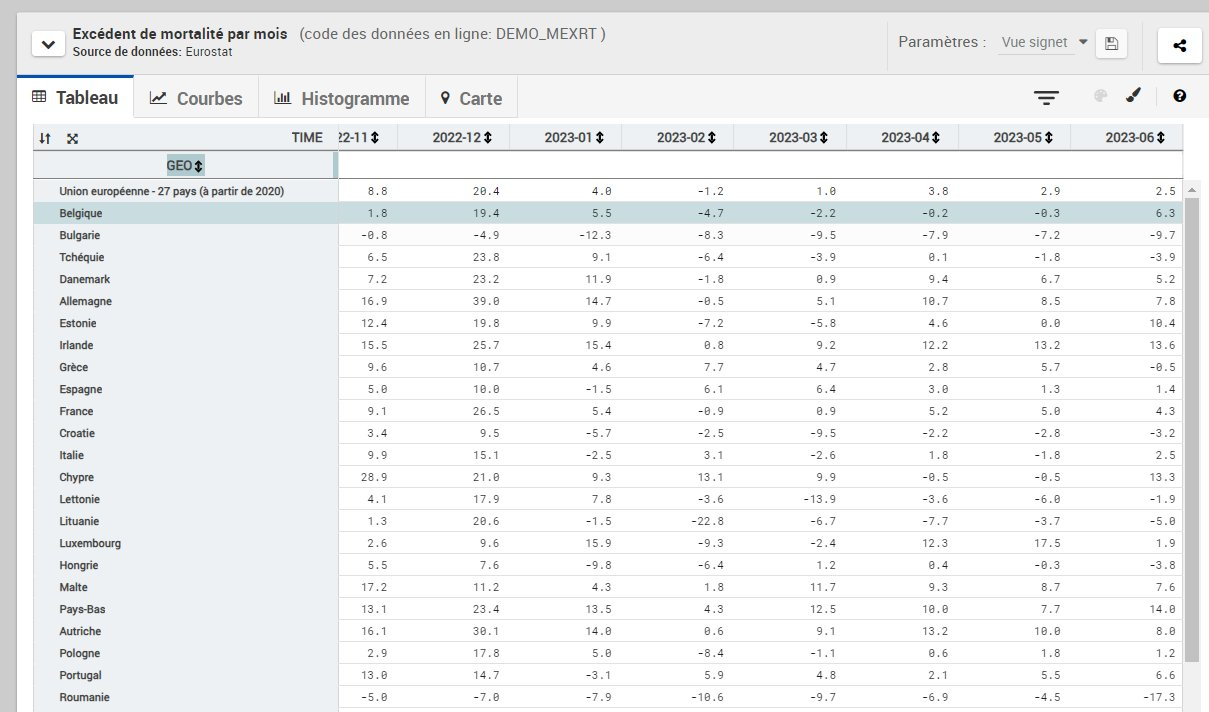Select the Carte map tab
Viewport: 1209px width, 712px height.
pos(471,98)
